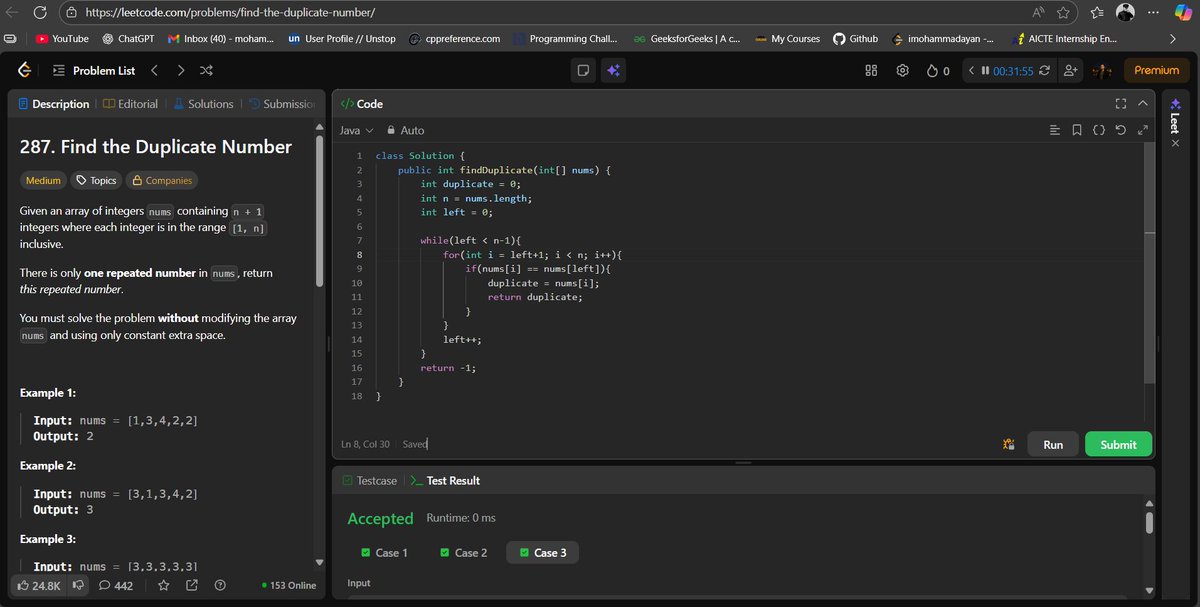Click the share problem icon
The width and height of the screenshot is (1200, 607).
click(192, 585)
